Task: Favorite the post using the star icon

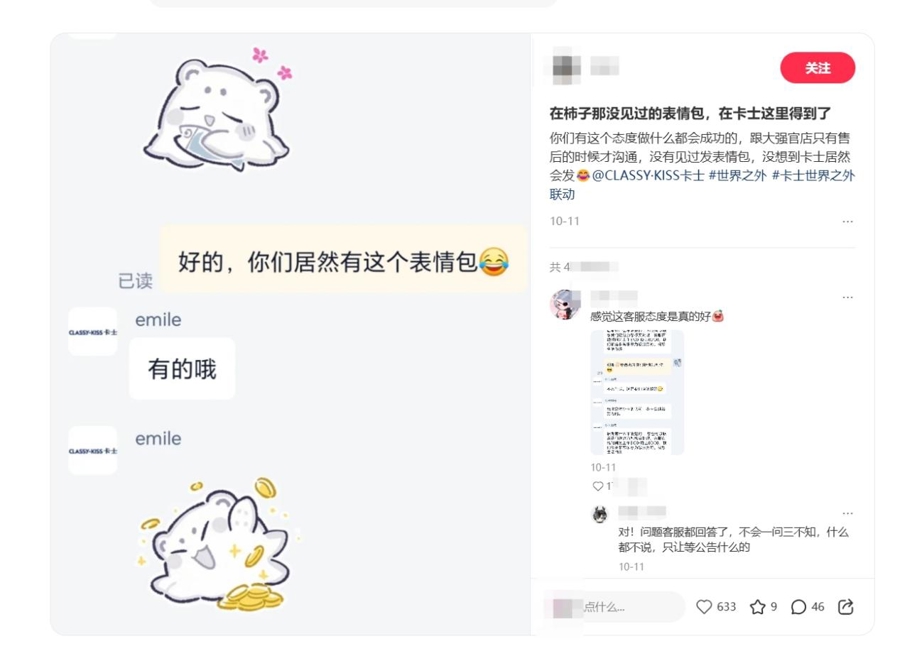Action: pyautogui.click(x=758, y=607)
